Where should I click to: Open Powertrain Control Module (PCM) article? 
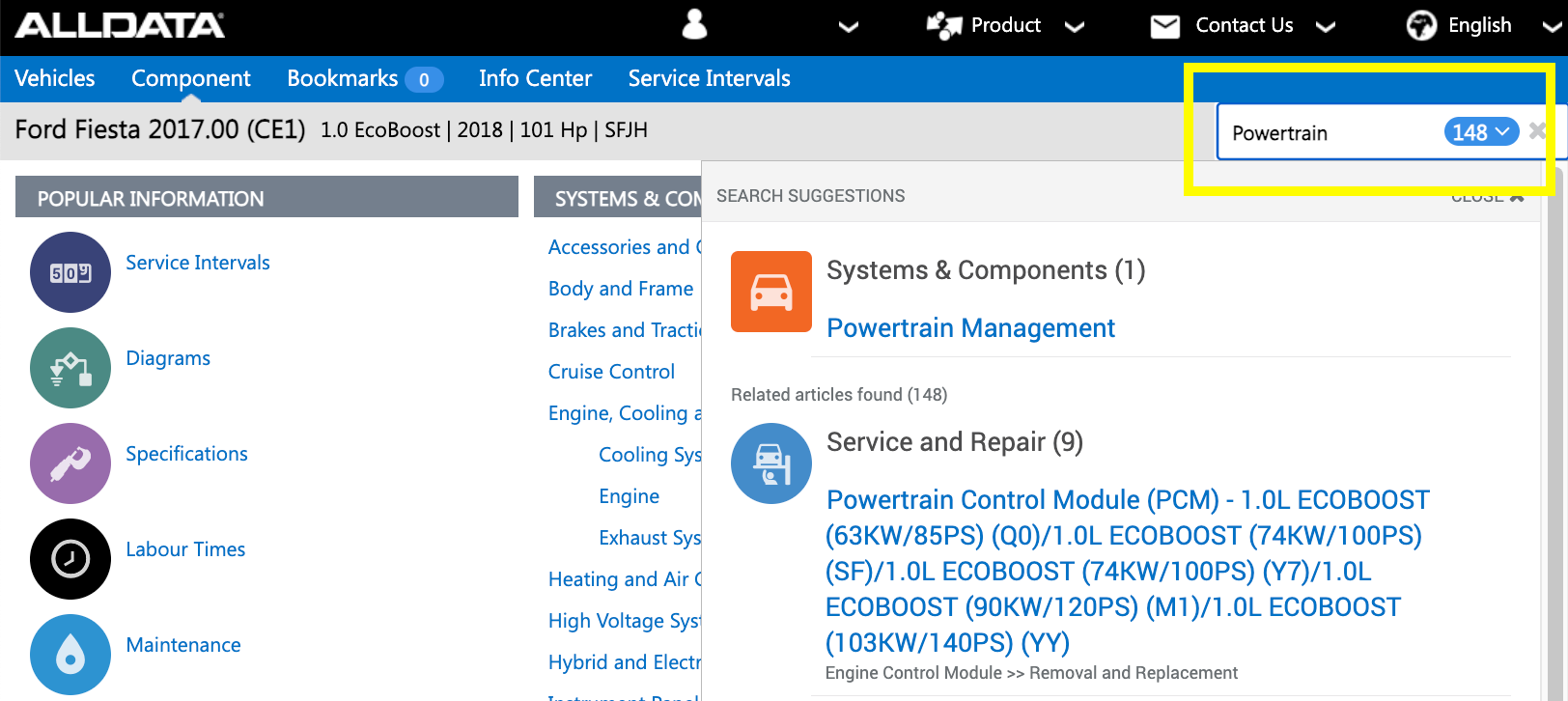(1127, 571)
